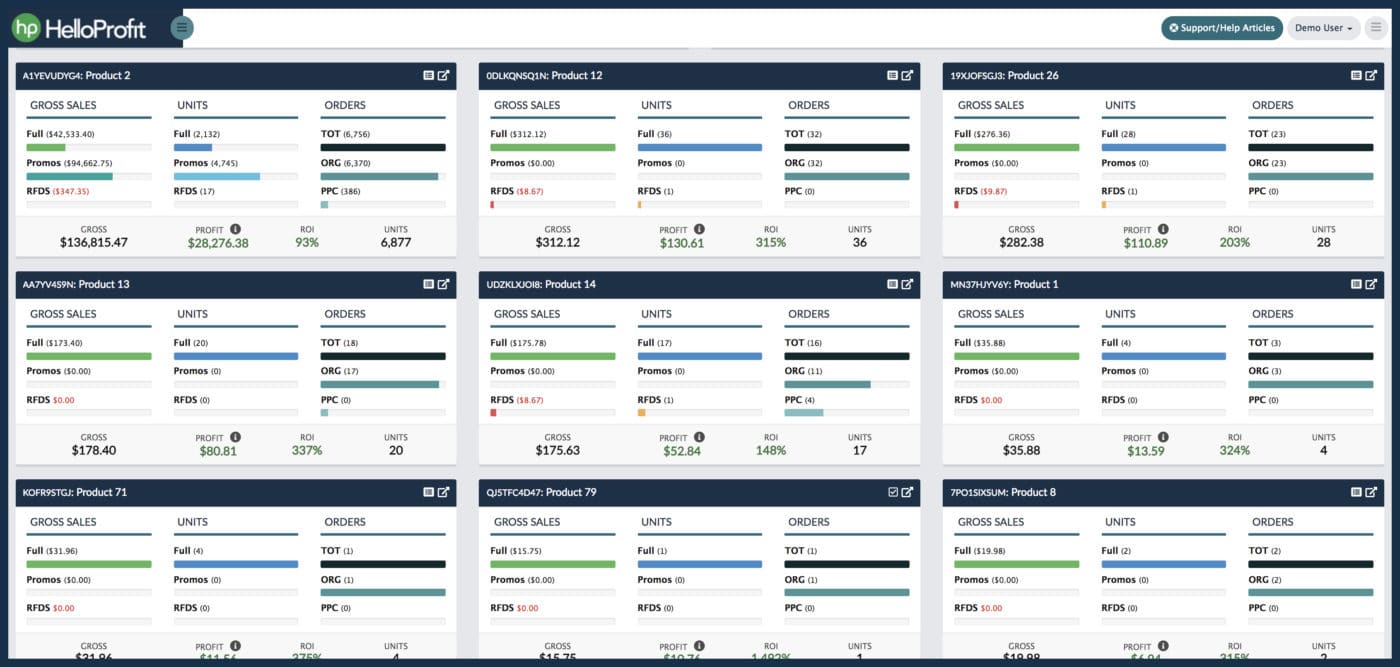This screenshot has width=1400, height=667.
Task: Click the external link icon for Product 12
Action: coord(907,75)
